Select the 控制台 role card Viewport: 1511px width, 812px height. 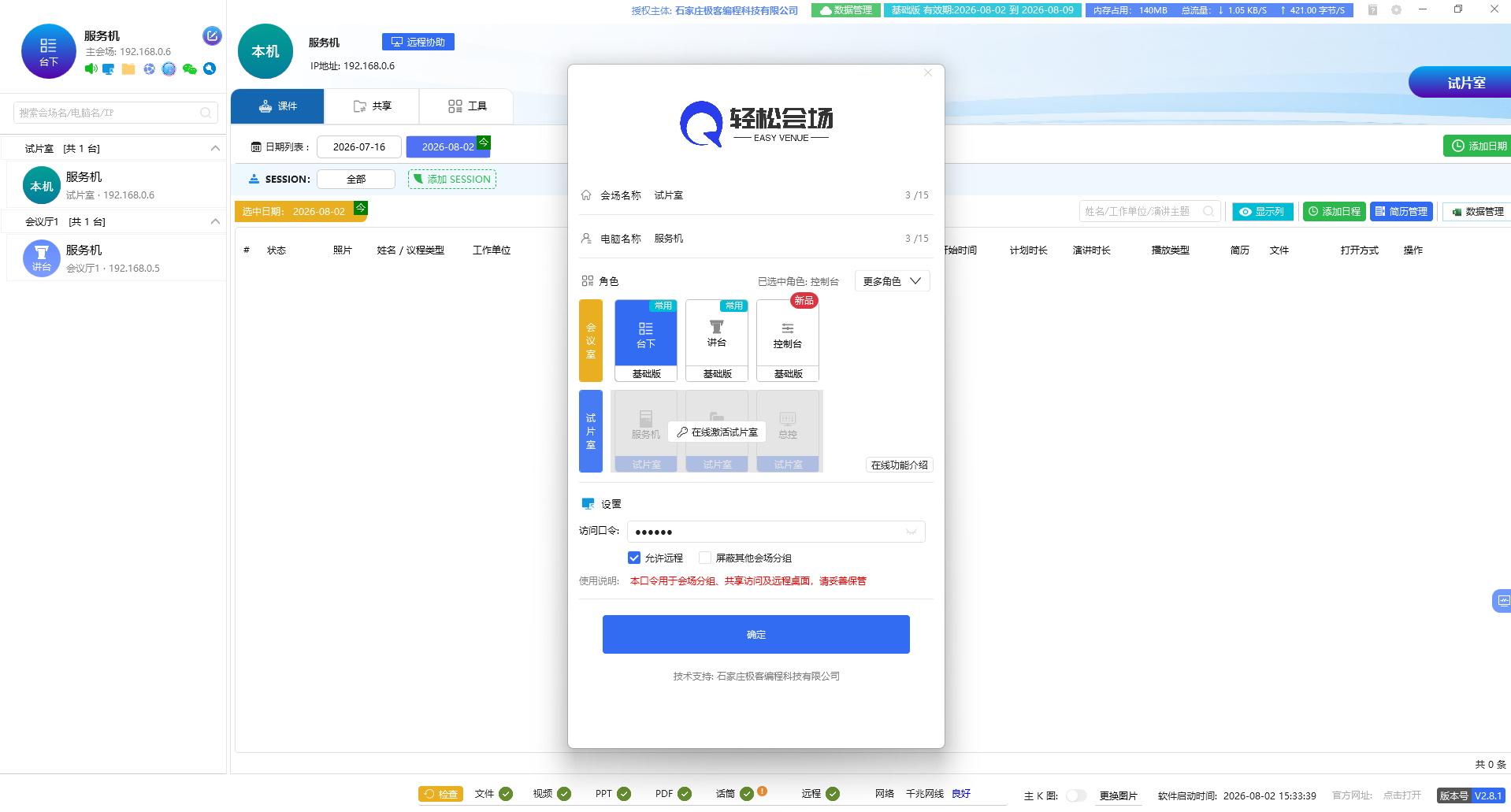coord(788,341)
